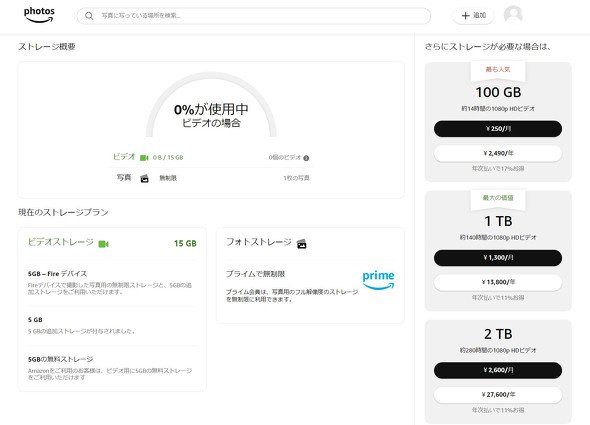The image size is (590, 425).
Task: Click the prime logo
Action: [378, 280]
